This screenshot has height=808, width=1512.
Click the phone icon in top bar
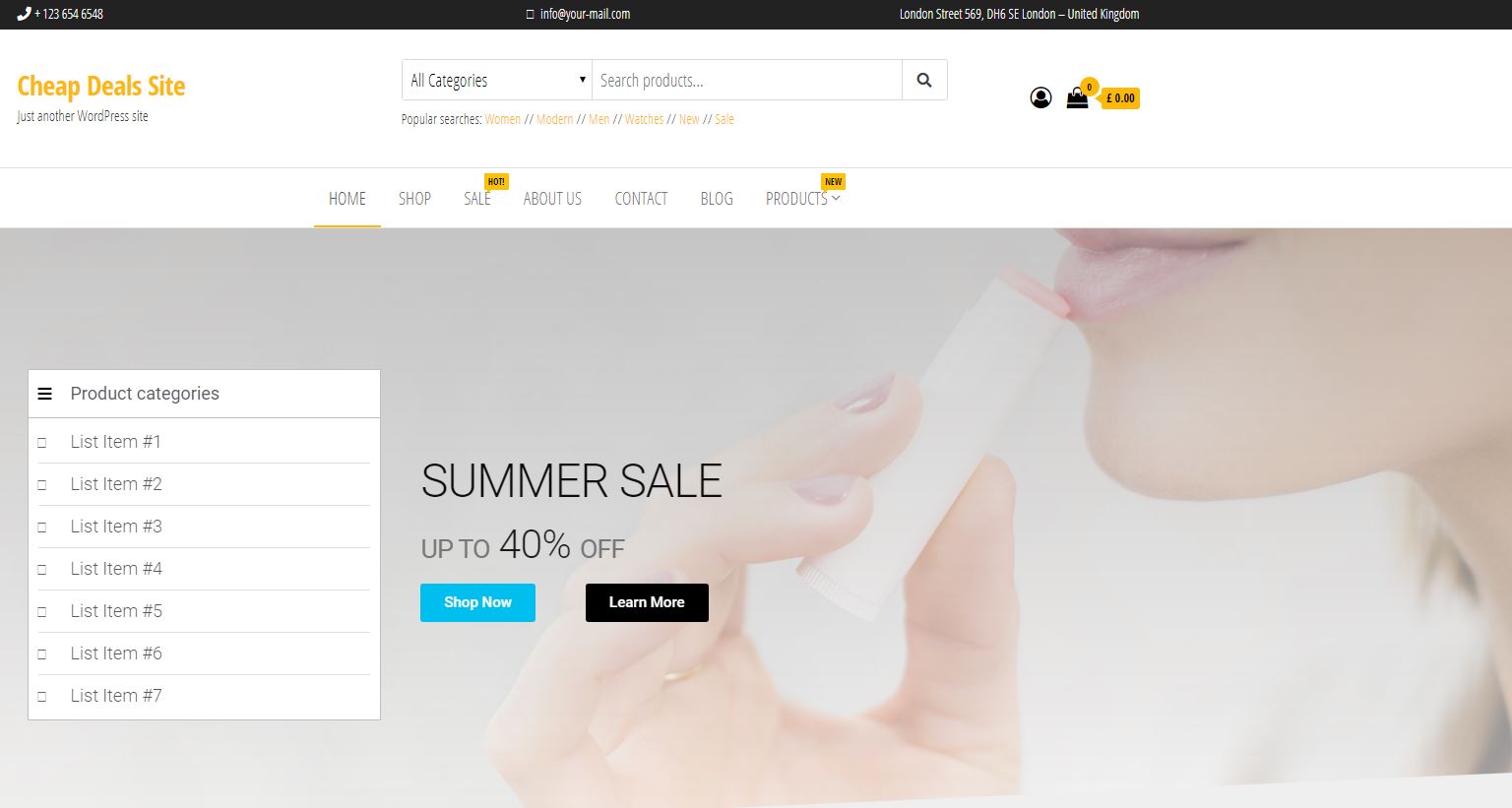(x=24, y=14)
